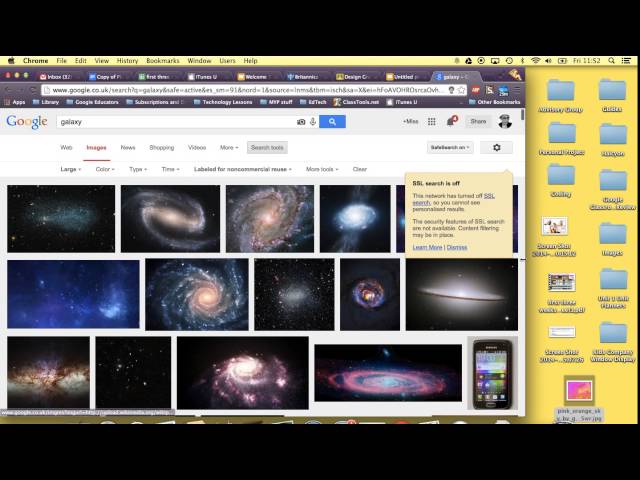Open the Google Educators bookmark folder
640x480 pixels.
tap(92, 102)
